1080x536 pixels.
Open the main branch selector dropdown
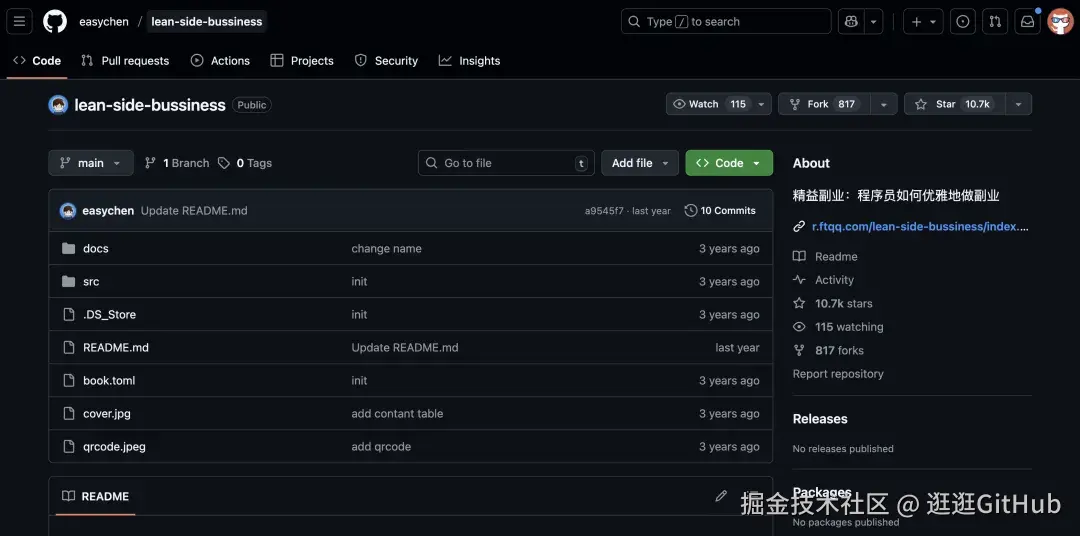coord(91,163)
